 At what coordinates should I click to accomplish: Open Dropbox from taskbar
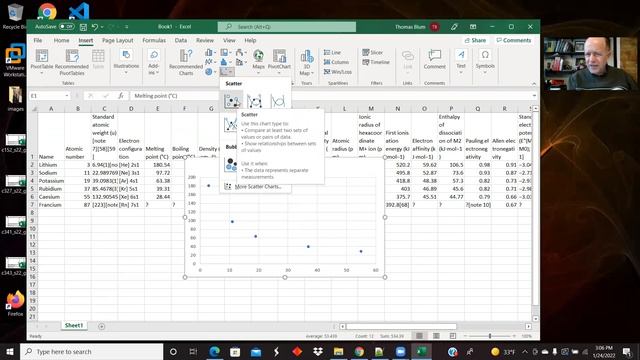point(318,351)
